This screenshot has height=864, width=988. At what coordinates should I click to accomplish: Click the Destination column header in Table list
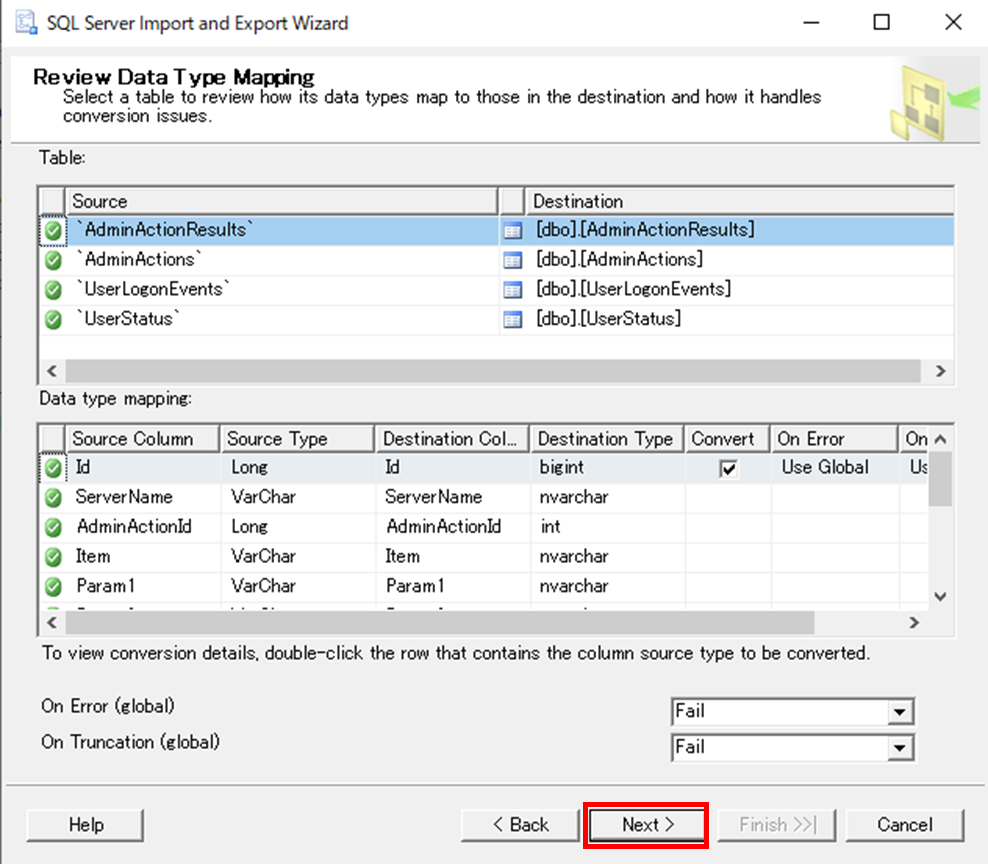[739, 201]
